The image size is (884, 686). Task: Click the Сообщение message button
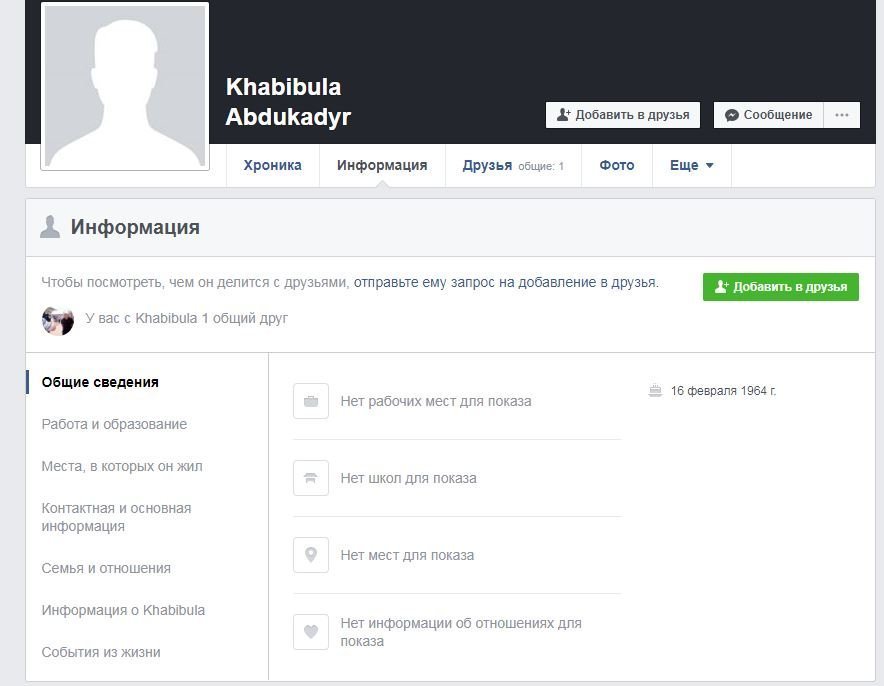click(x=768, y=115)
